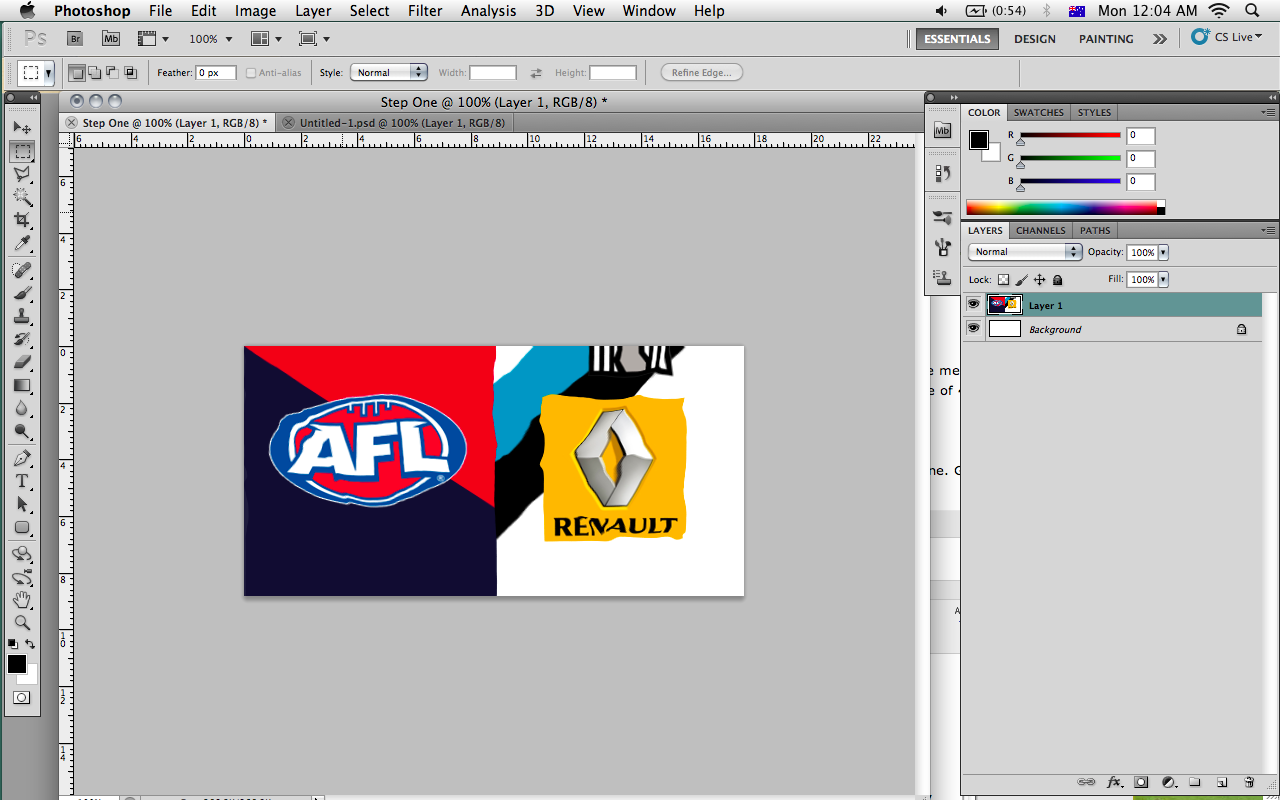This screenshot has height=800, width=1280.
Task: Select the History Brush tool
Action: 22,339
